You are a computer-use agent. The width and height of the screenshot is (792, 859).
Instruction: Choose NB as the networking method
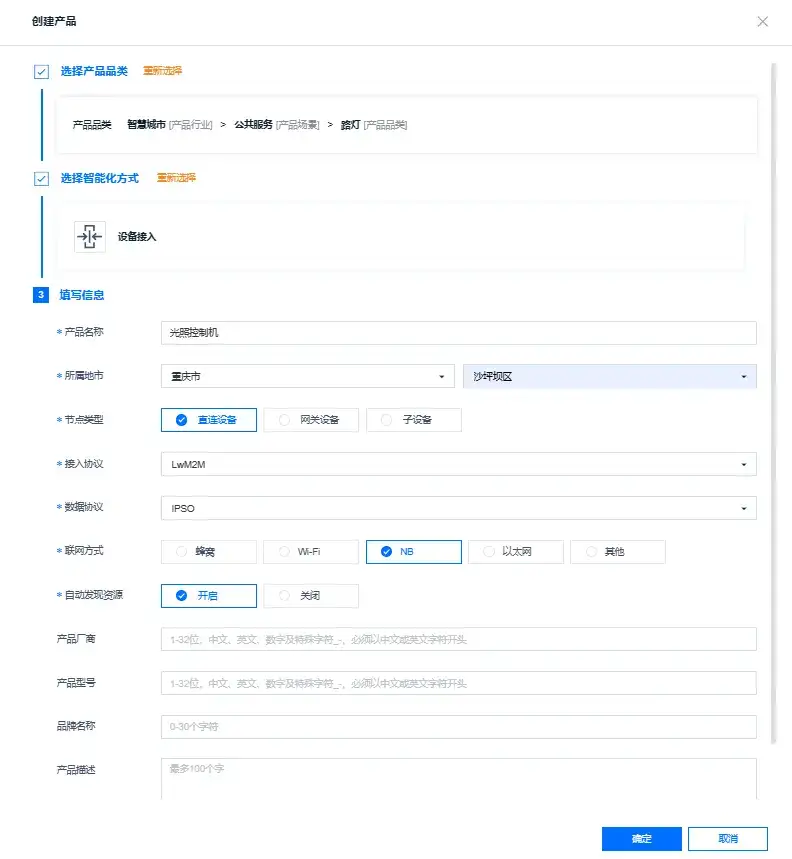coord(414,552)
